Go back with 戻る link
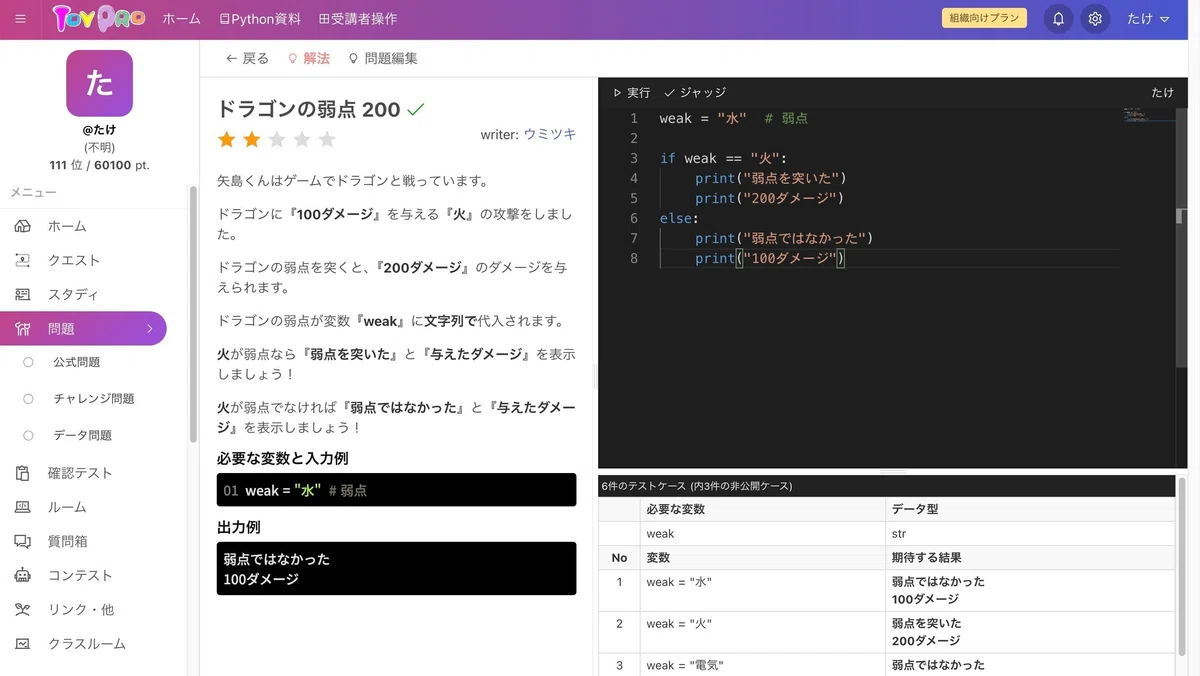 coord(247,59)
